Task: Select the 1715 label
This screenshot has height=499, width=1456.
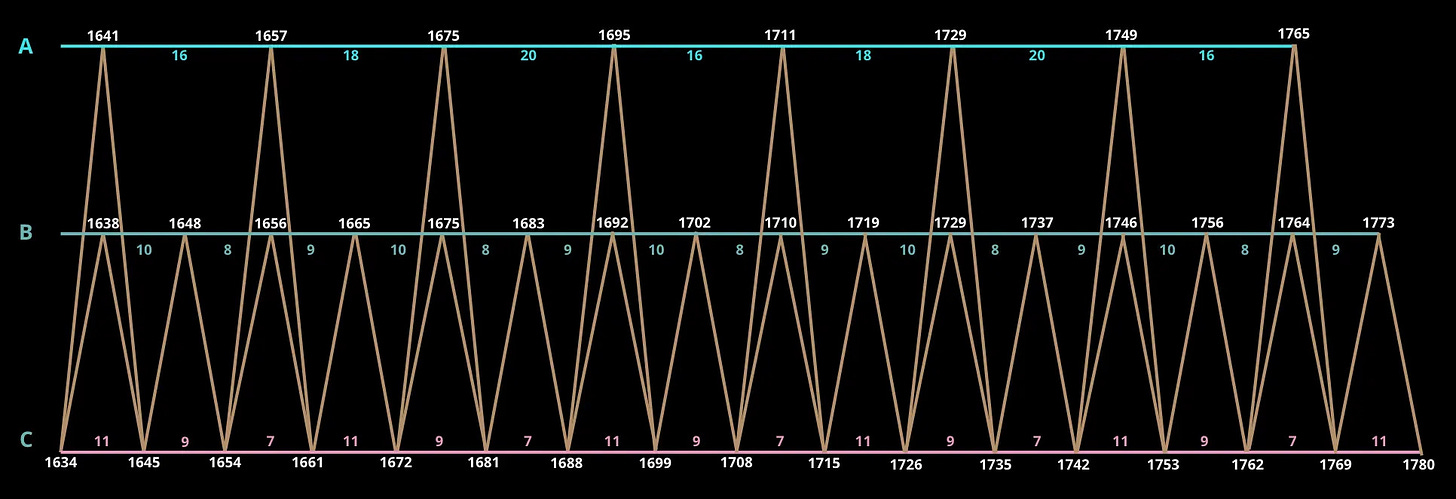Action: [x=824, y=464]
